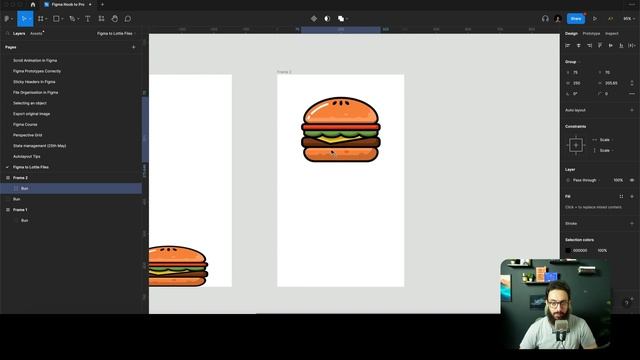Click the Boolean operations icon
This screenshot has height=360, width=640.
(x=341, y=19)
